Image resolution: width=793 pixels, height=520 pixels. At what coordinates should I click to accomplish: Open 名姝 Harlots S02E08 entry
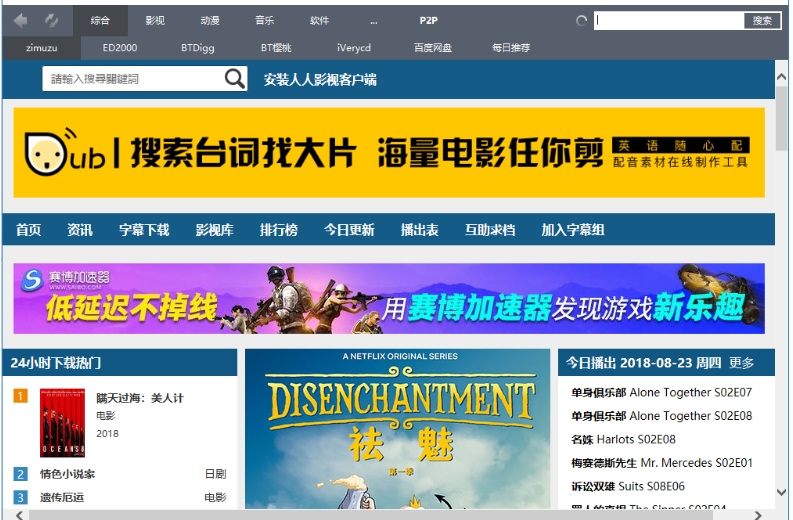624,439
